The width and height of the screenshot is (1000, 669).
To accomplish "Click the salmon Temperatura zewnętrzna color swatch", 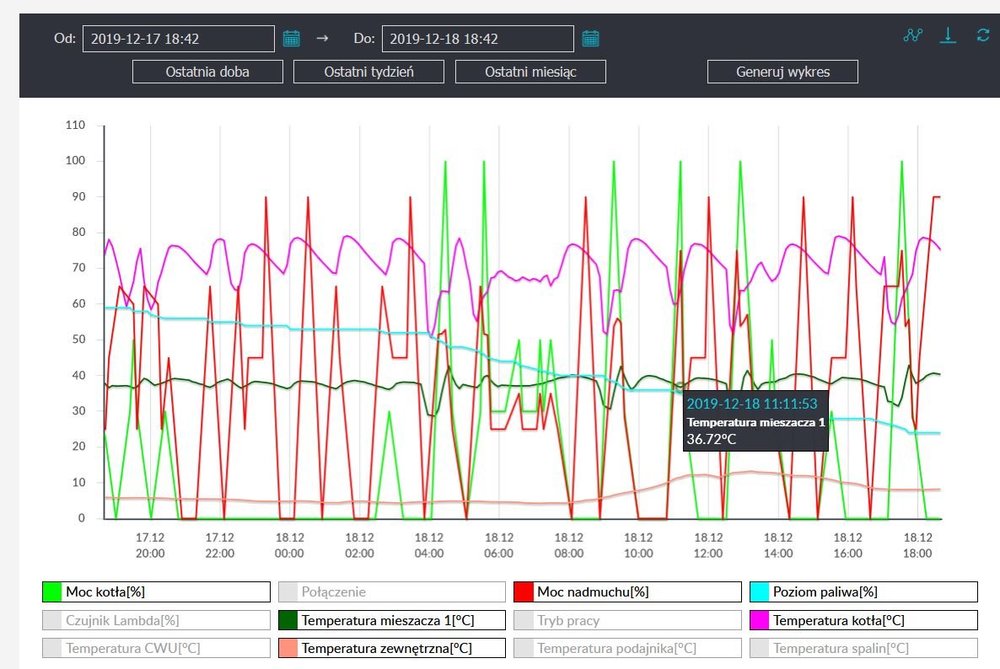I will 288,648.
